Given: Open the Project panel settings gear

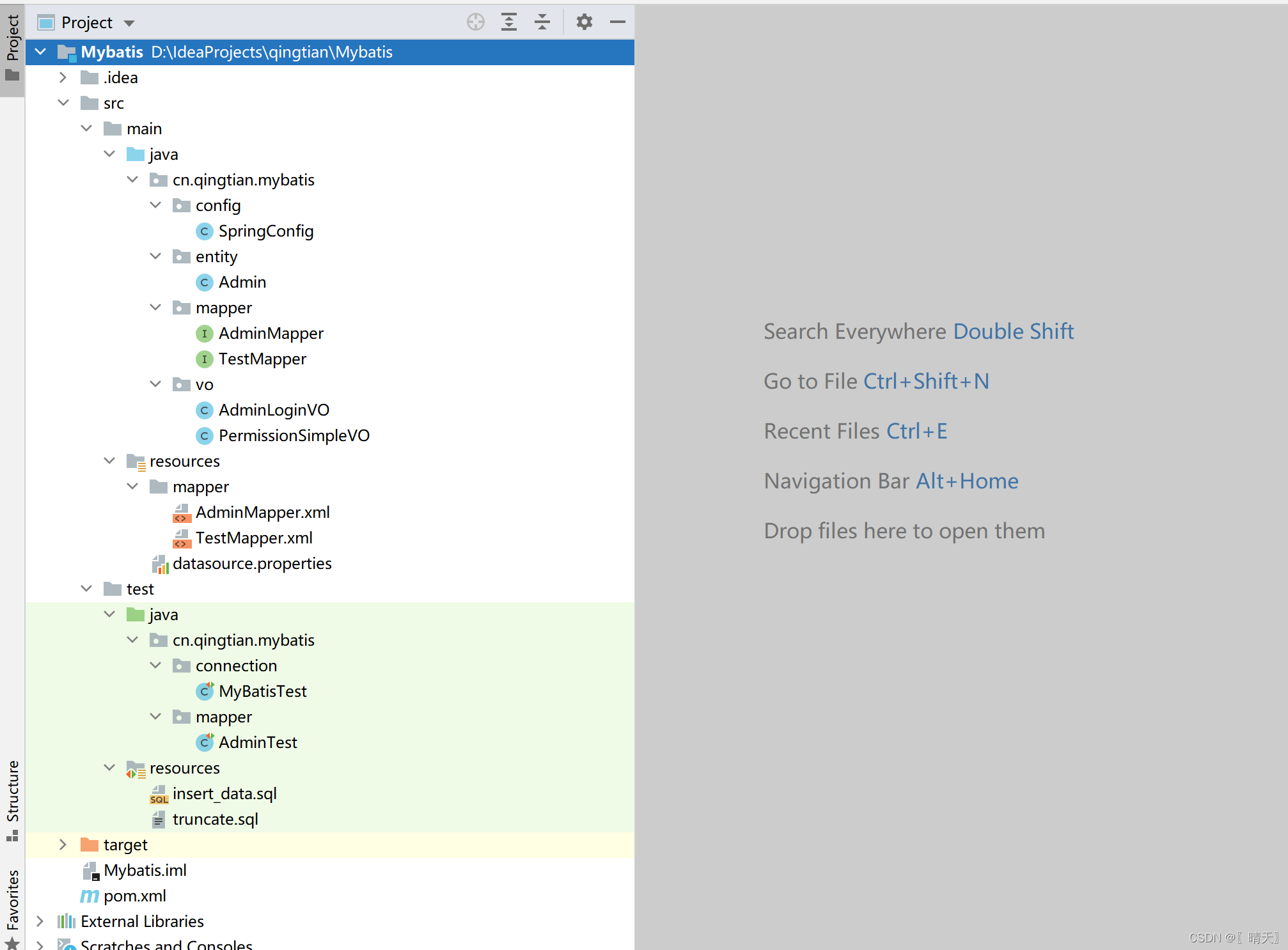Looking at the screenshot, I should [x=584, y=22].
